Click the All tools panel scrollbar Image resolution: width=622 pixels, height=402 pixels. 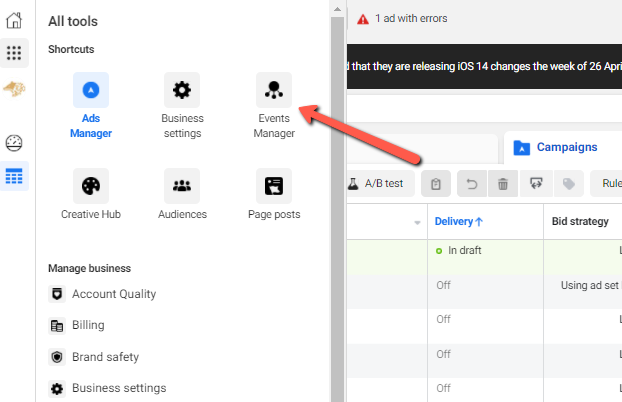338,208
